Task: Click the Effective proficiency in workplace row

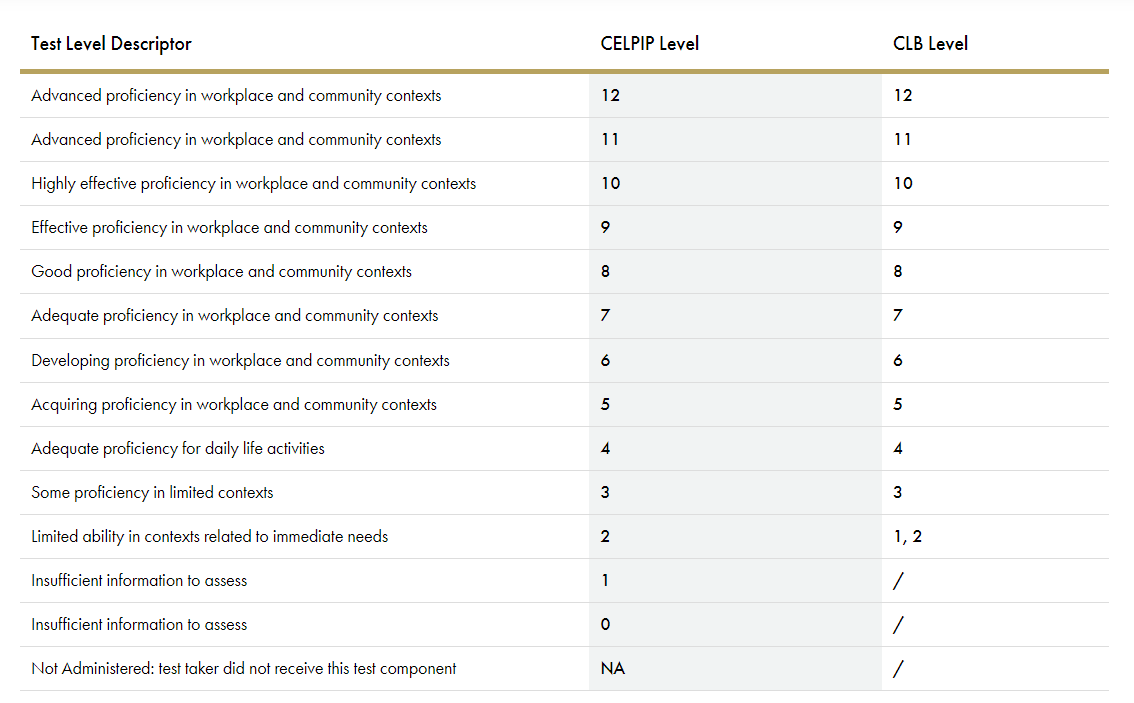Action: 564,228
